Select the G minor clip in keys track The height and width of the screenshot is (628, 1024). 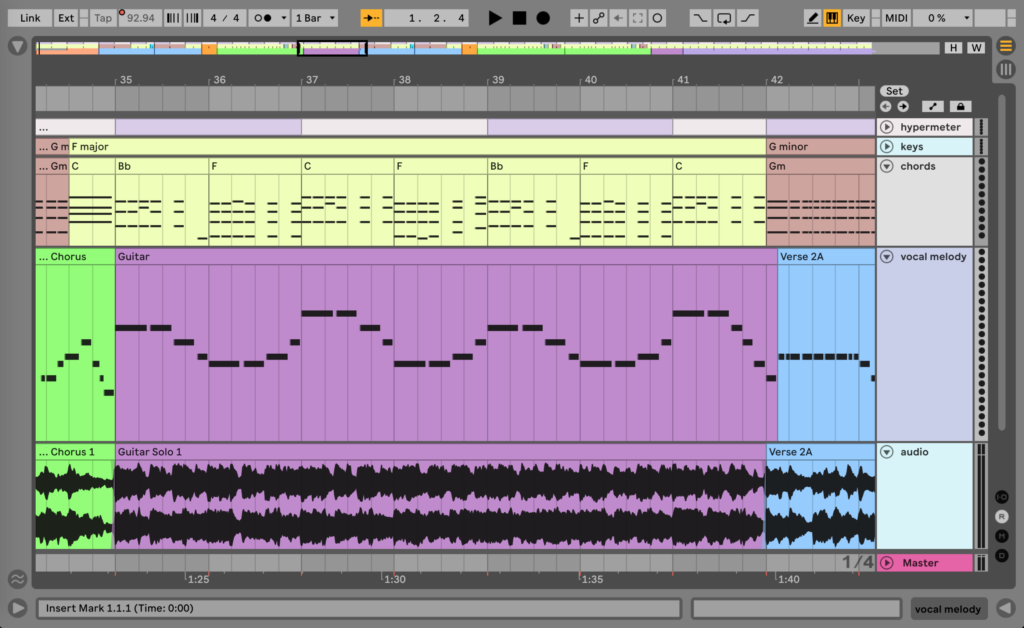[821, 146]
